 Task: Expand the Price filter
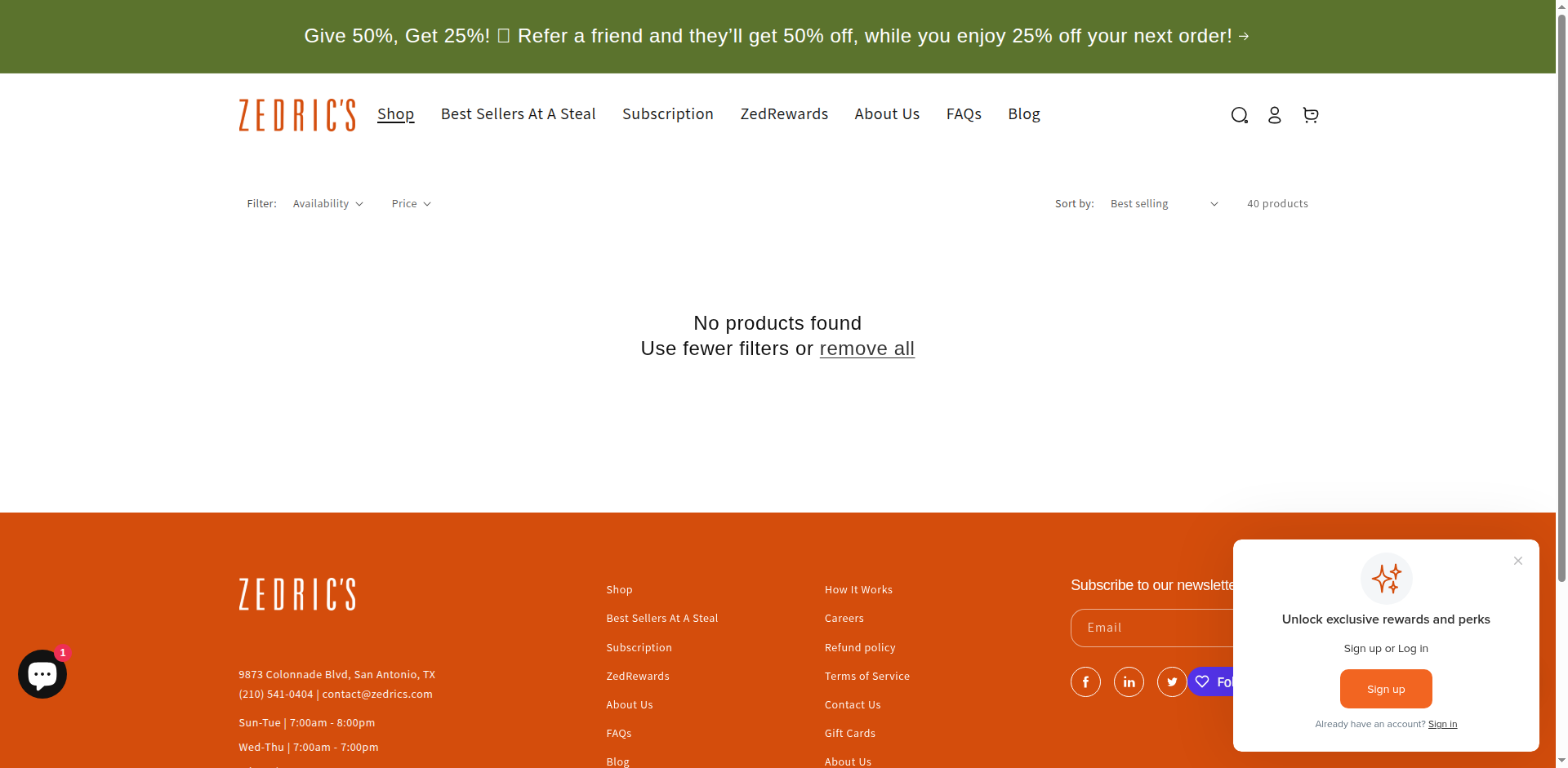pyautogui.click(x=411, y=203)
